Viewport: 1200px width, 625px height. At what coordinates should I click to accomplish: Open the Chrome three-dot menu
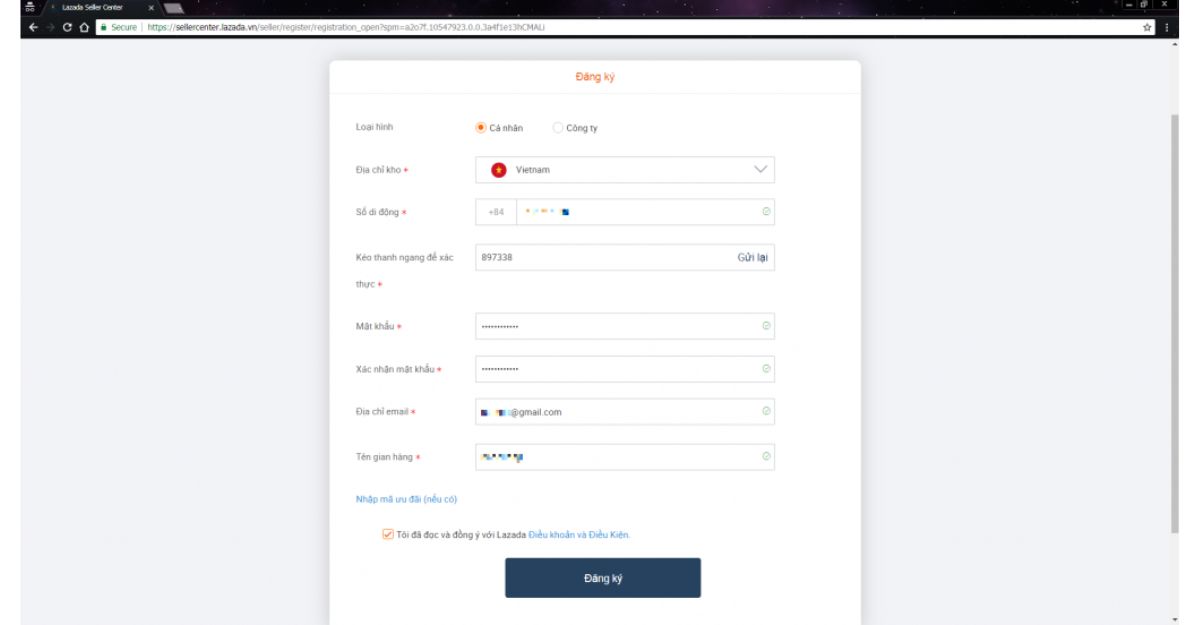click(1166, 27)
